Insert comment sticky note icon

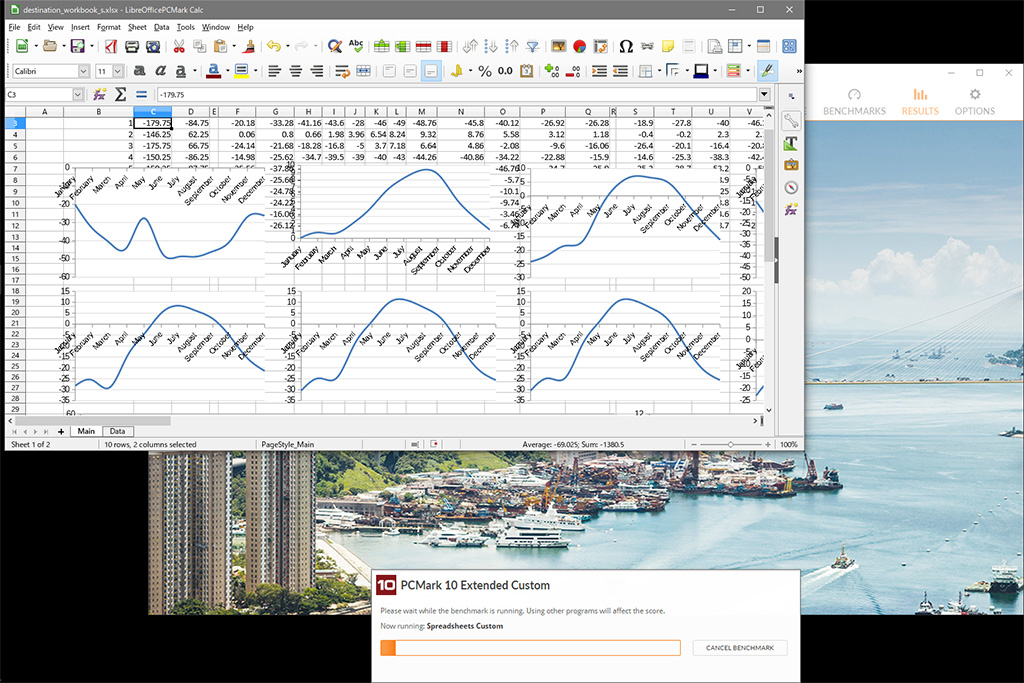pyautogui.click(x=667, y=46)
